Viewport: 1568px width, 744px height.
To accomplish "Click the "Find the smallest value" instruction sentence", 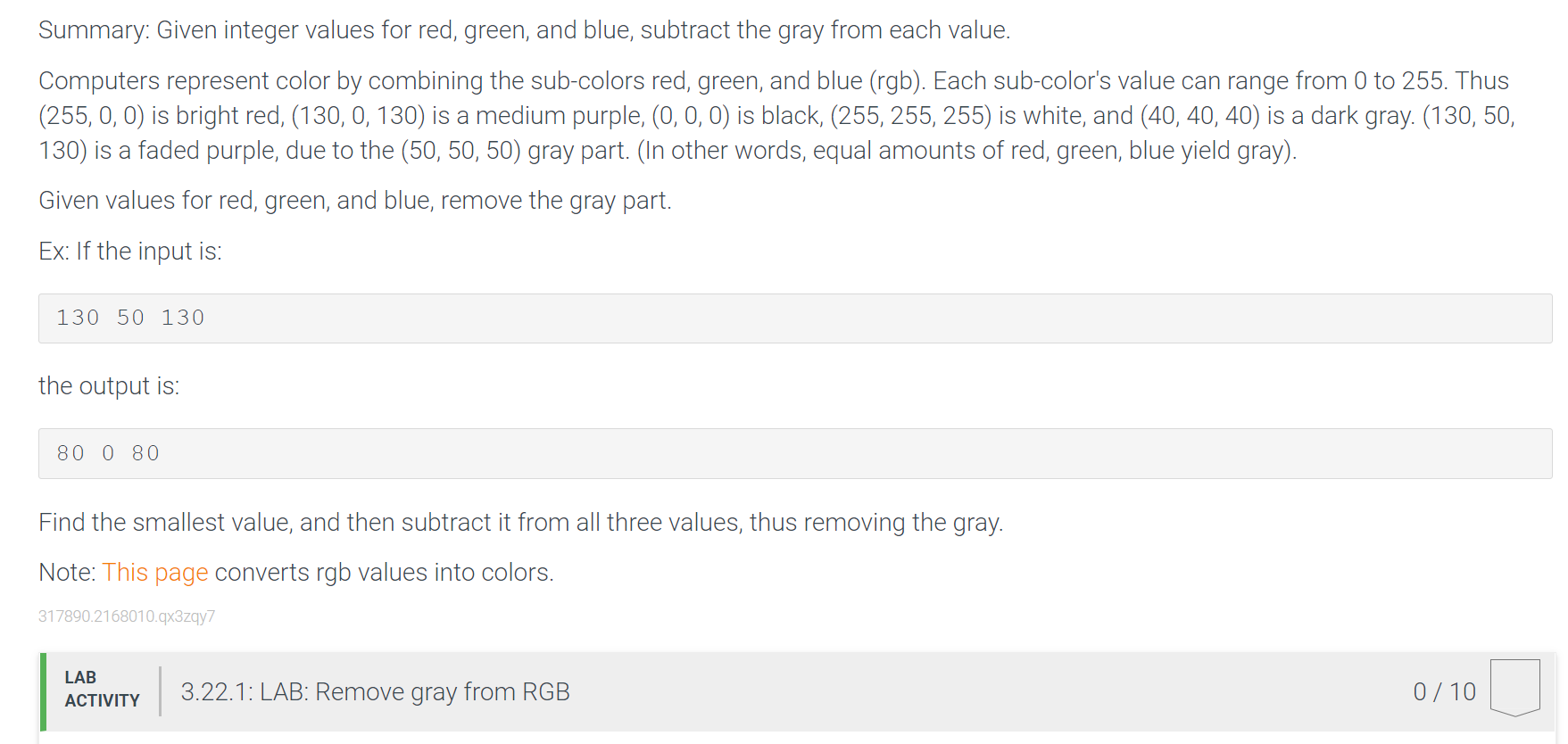I will pos(520,523).
